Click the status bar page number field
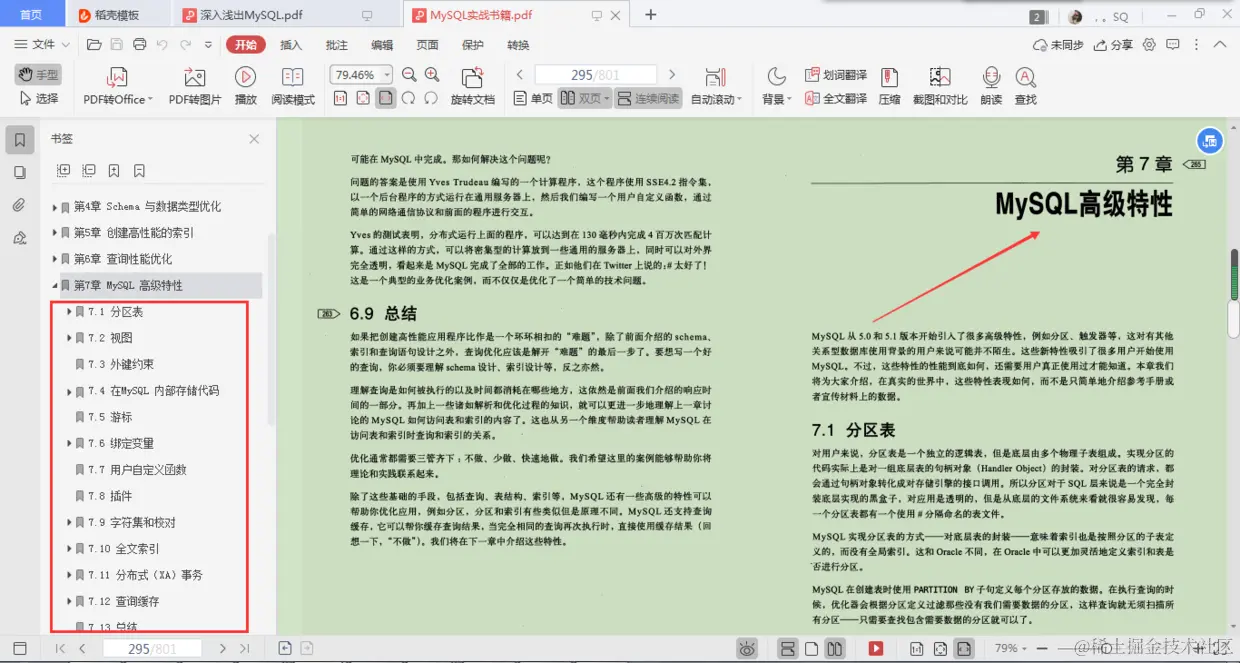The height and width of the screenshot is (663, 1240). coord(151,649)
